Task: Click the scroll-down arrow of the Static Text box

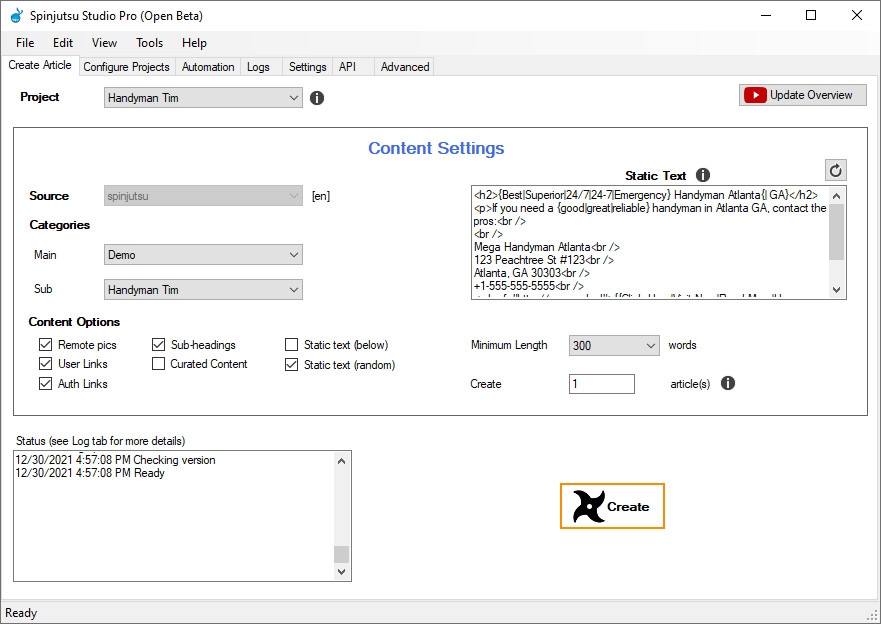Action: [x=837, y=290]
